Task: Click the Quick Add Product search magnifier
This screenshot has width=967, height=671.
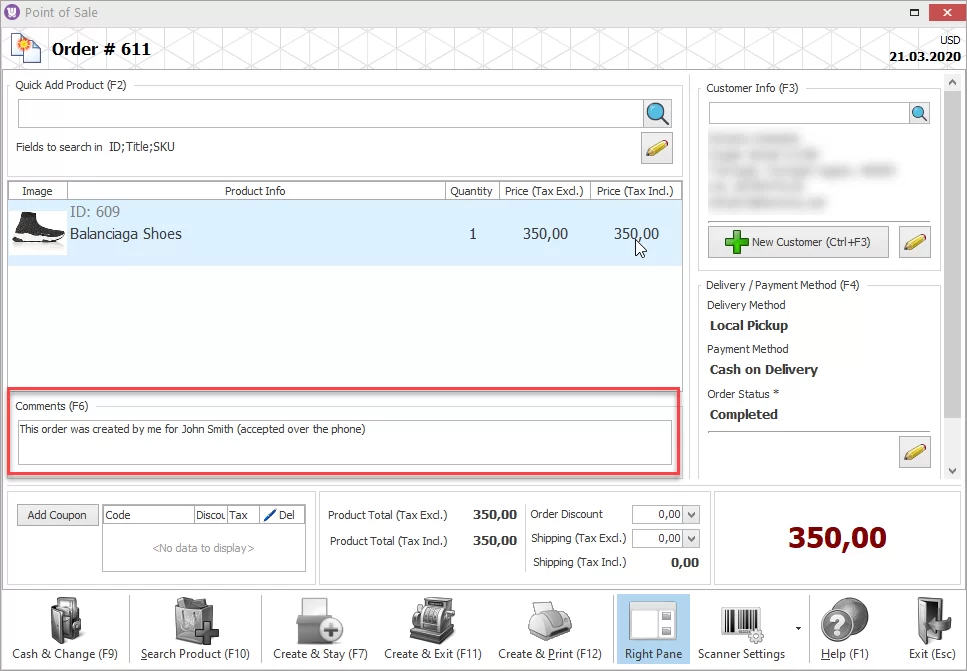Action: (657, 113)
